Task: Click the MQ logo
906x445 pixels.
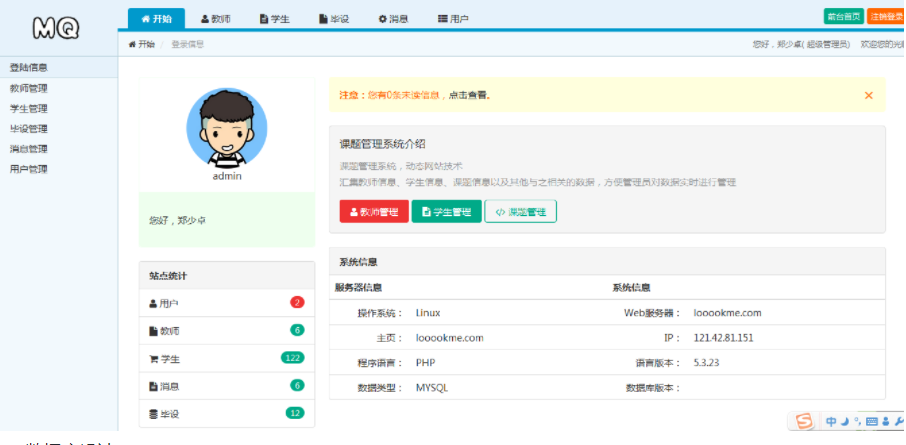Action: pyautogui.click(x=56, y=27)
